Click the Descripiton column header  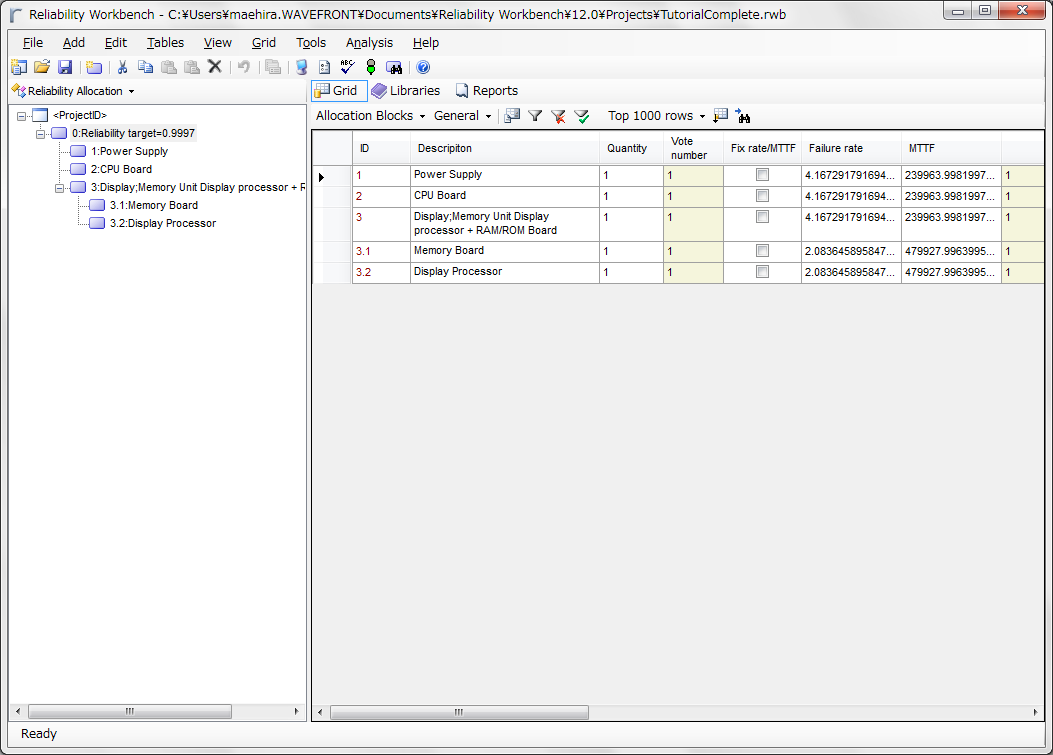coord(504,148)
